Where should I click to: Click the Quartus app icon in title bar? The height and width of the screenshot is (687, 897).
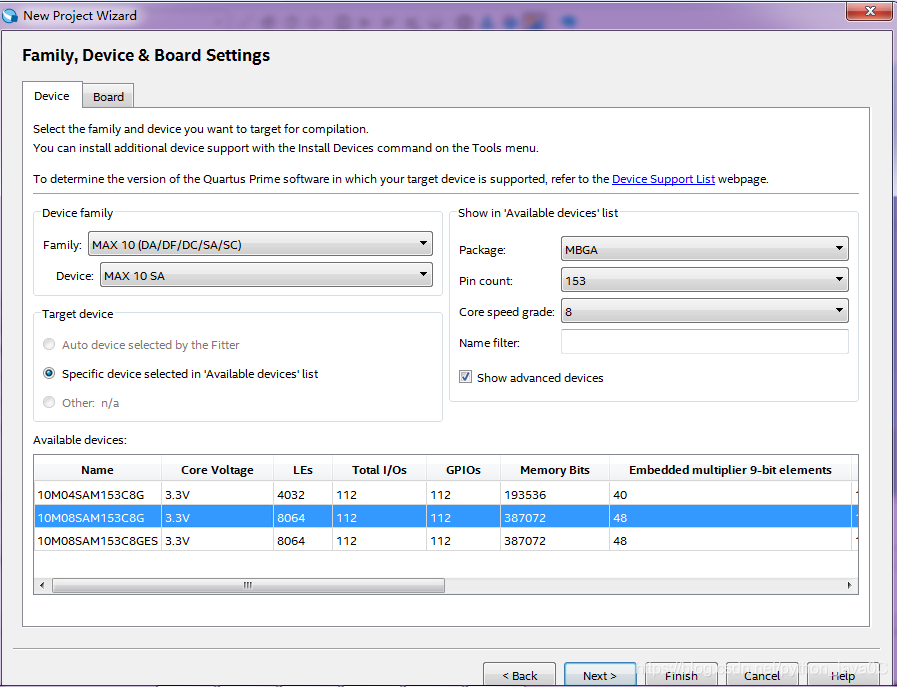tap(10, 15)
